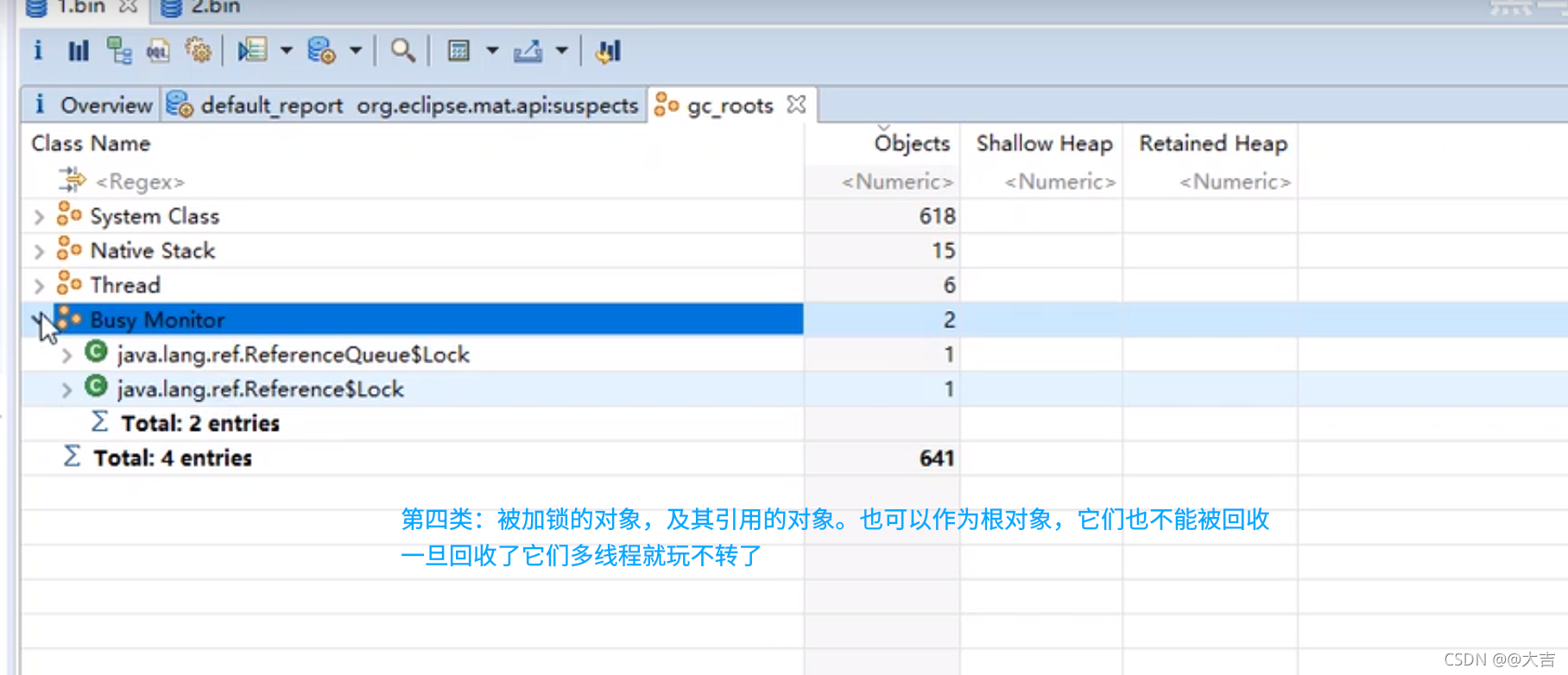Click the Run Expert System Test icon
This screenshot has height=675, width=1568.
click(253, 51)
